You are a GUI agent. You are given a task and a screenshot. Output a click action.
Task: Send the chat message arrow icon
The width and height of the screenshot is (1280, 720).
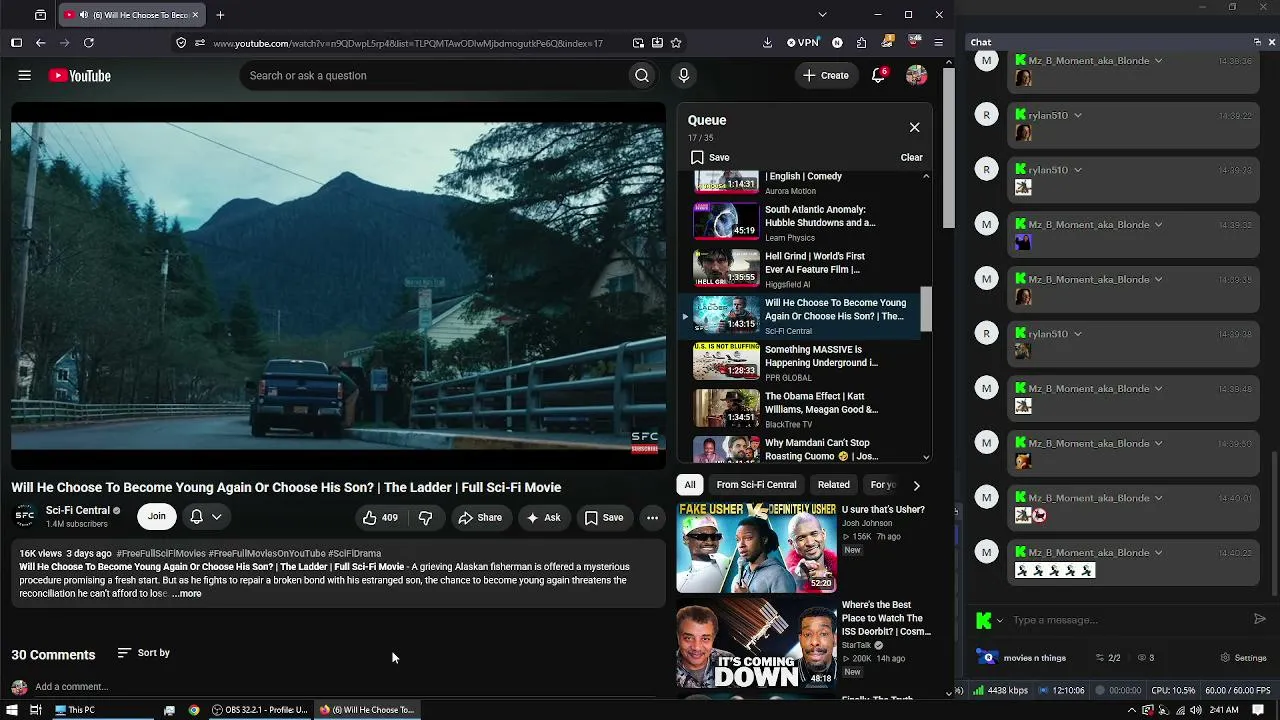1260,619
